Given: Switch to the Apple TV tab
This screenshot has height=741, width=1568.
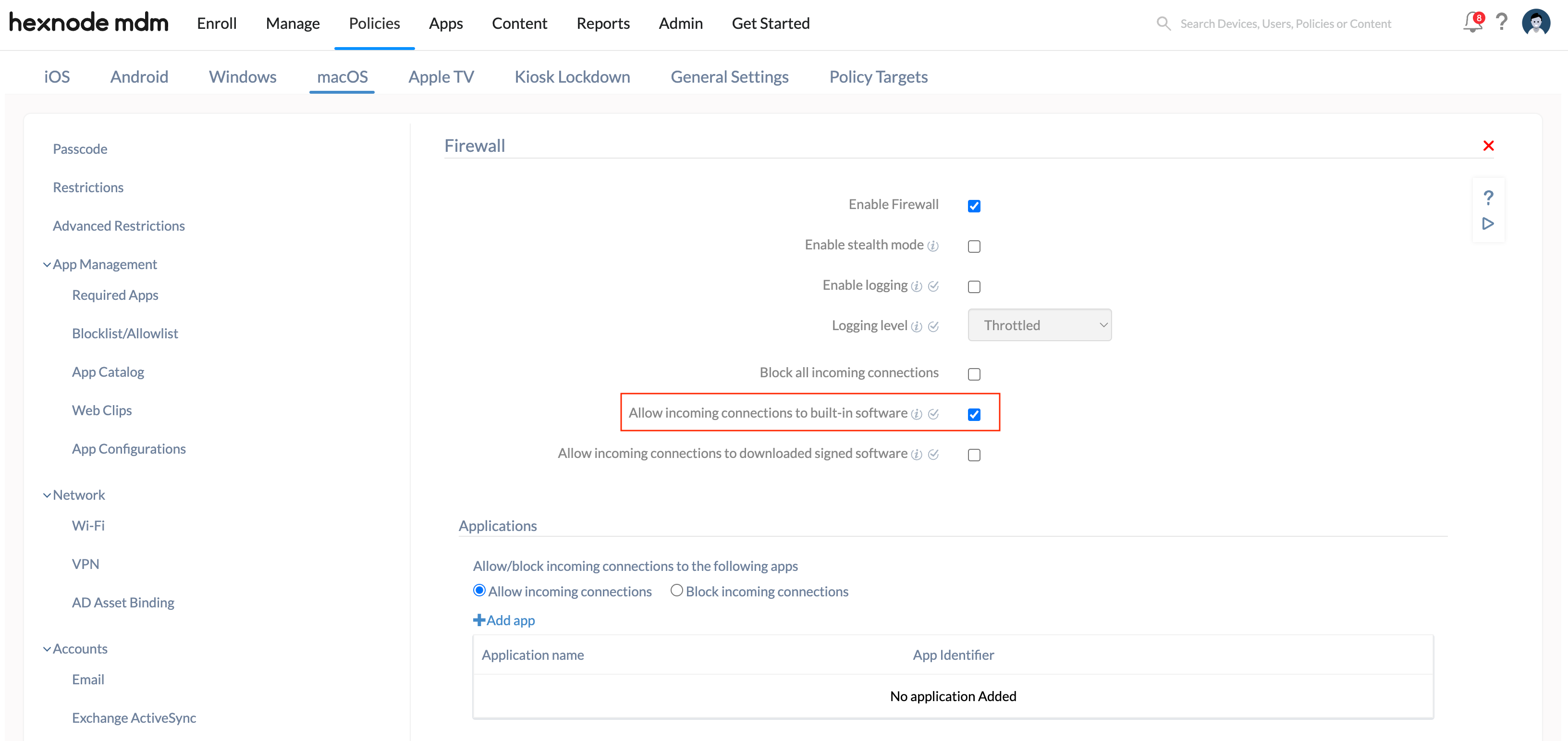Looking at the screenshot, I should (441, 77).
